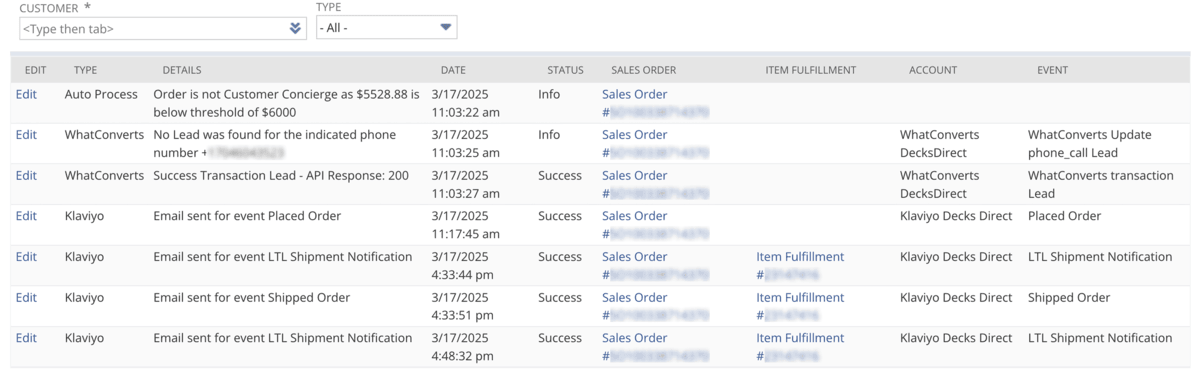Screen dimensions: 1200x388
Task: Edit the Klaviyo 4:33:44 pm LTL Shipment row
Action: pyautogui.click(x=26, y=256)
